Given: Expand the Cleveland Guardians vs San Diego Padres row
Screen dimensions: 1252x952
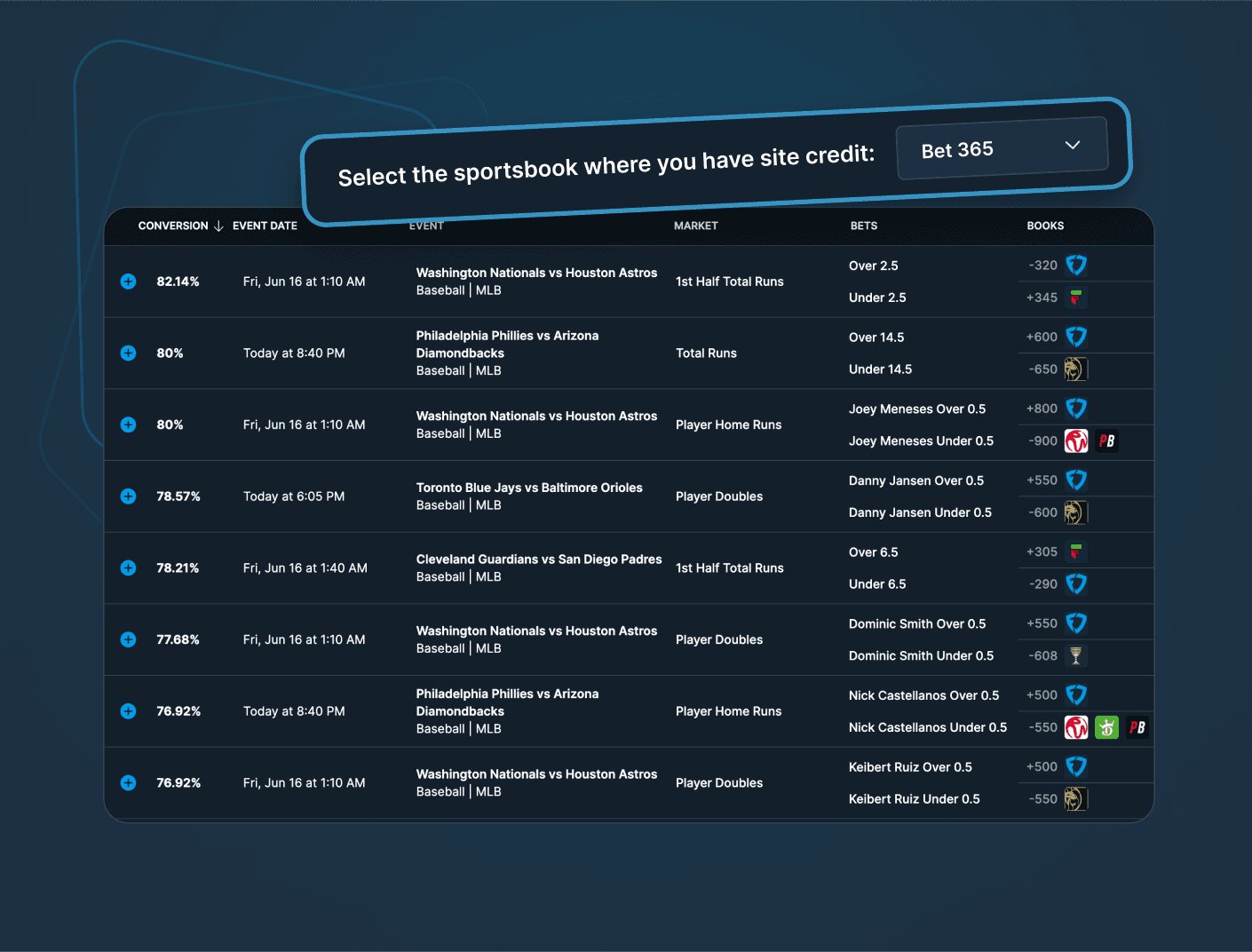Looking at the screenshot, I should pos(128,567).
